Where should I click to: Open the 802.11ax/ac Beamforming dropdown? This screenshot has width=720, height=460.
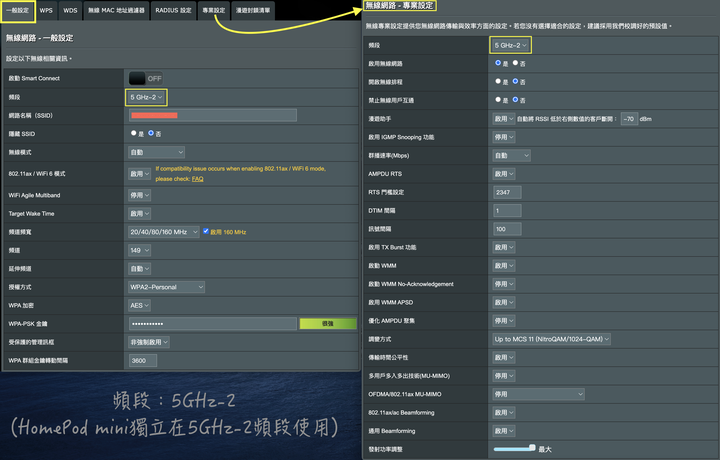pos(504,413)
